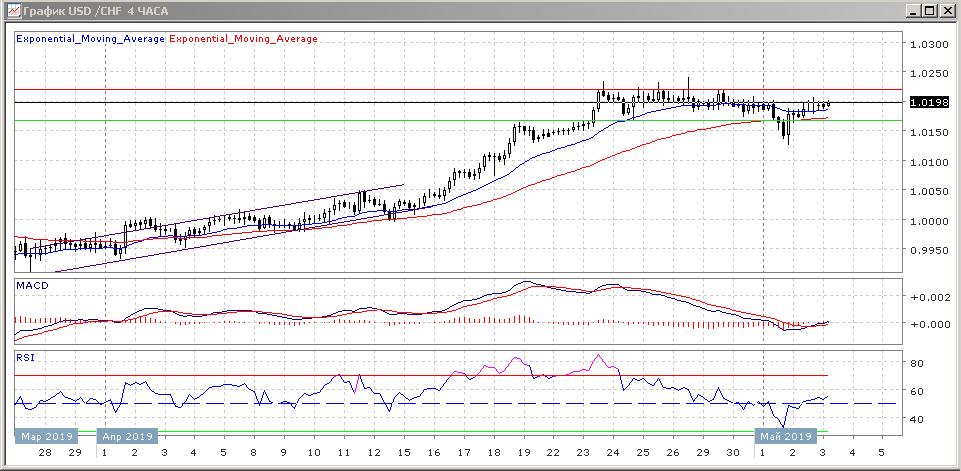This screenshot has height=471, width=961.
Task: Click the График USD/CHF 4 ЧАСА title text
Action: coord(96,10)
